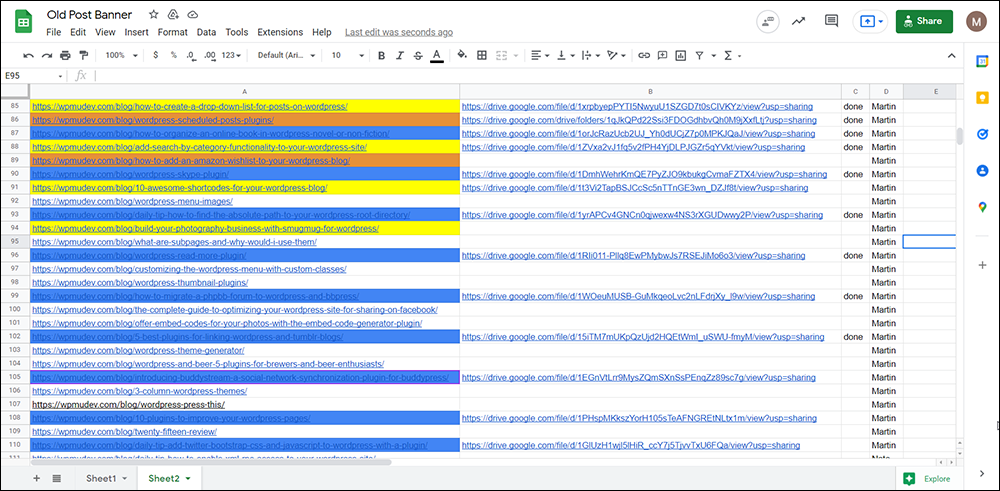The height and width of the screenshot is (491, 1000).
Task: Click the Add sheet plus button
Action: point(36,478)
